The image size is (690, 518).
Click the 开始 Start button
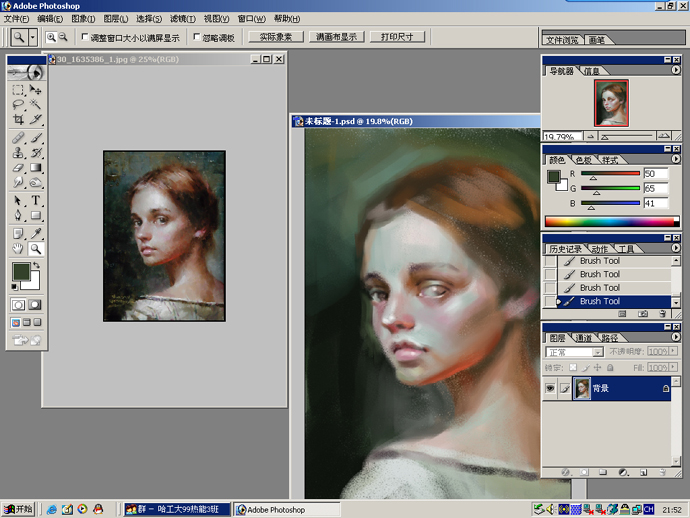click(x=18, y=510)
